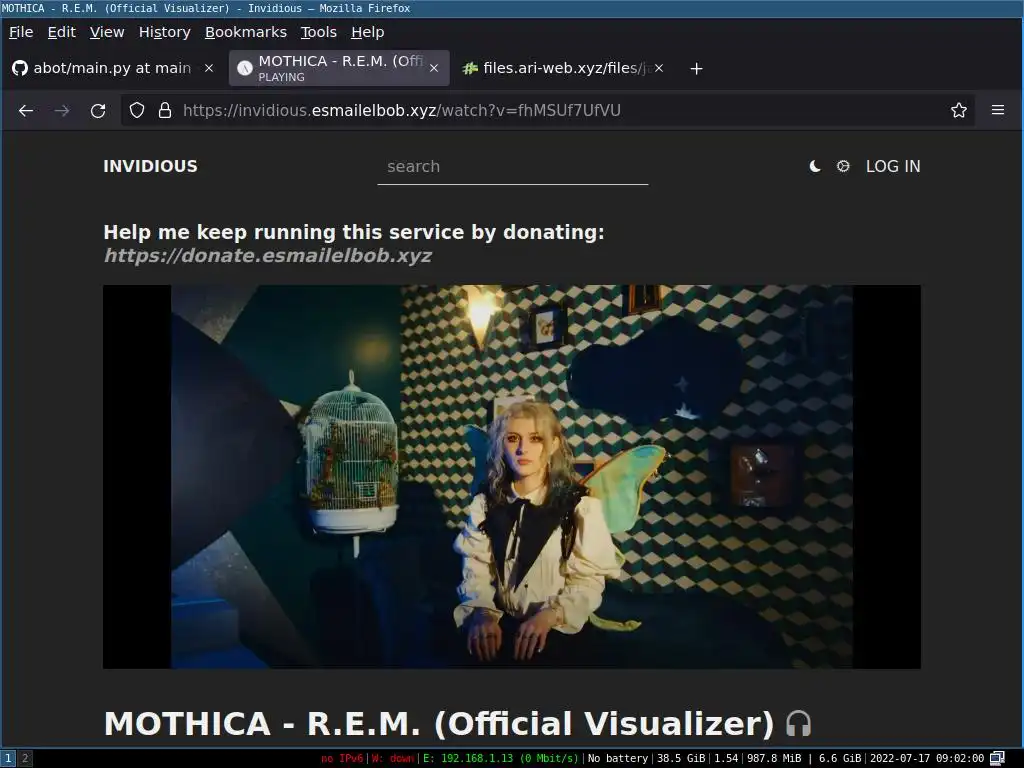Screen dimensions: 1024x768
Task: Bookmark this page with the star
Action: point(959,110)
